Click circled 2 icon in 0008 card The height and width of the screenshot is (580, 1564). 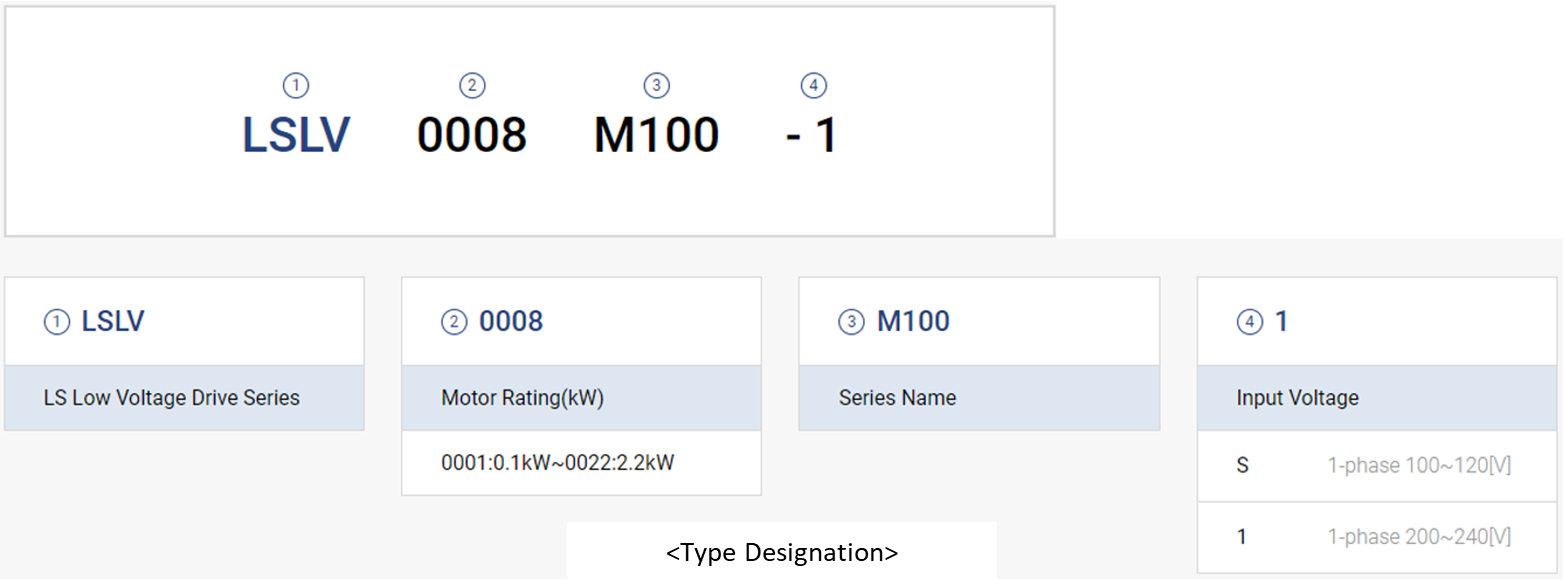point(454,322)
